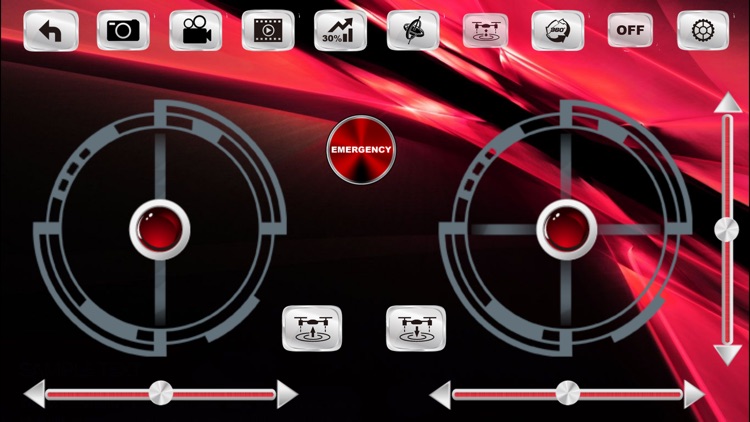Image resolution: width=750 pixels, height=422 pixels.
Task: Open the settings gear
Action: pos(703,31)
